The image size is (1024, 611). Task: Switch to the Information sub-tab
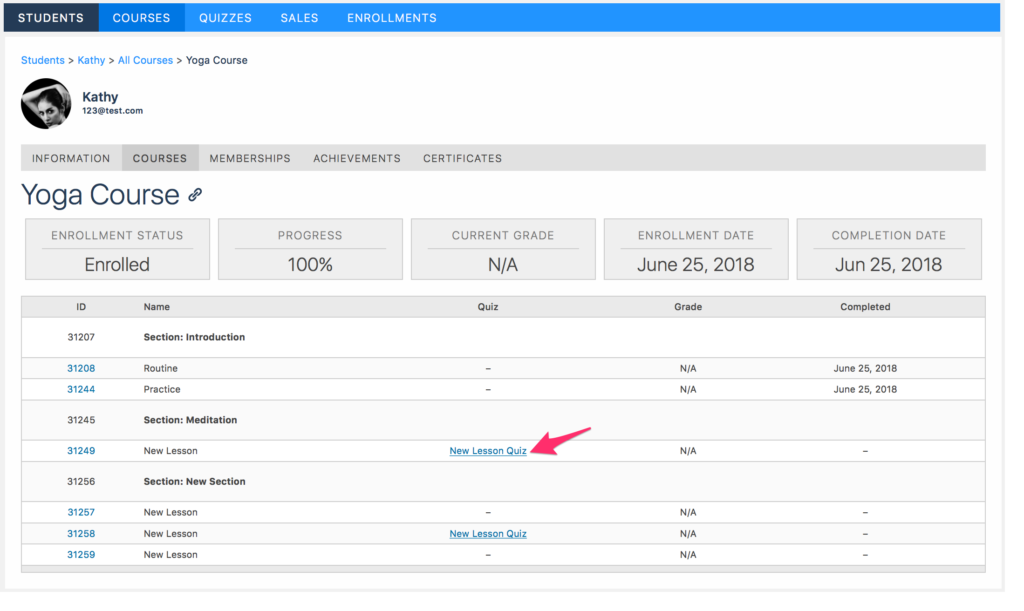71,158
